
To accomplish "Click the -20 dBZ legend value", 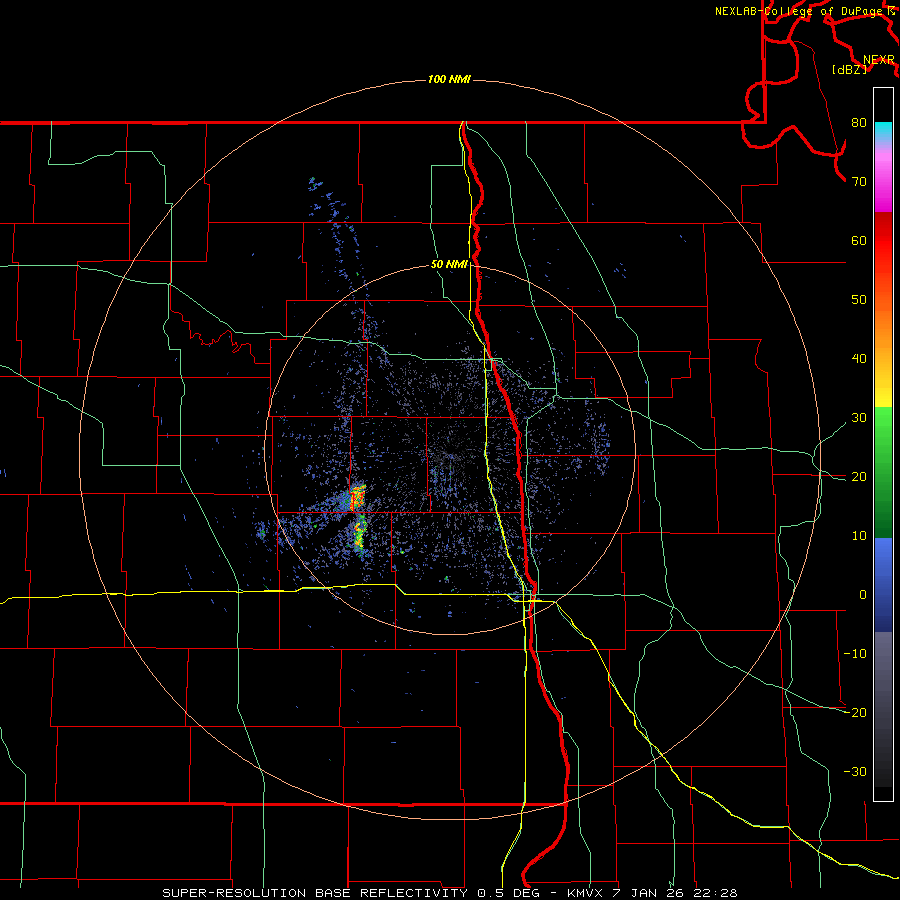I will pyautogui.click(x=855, y=712).
